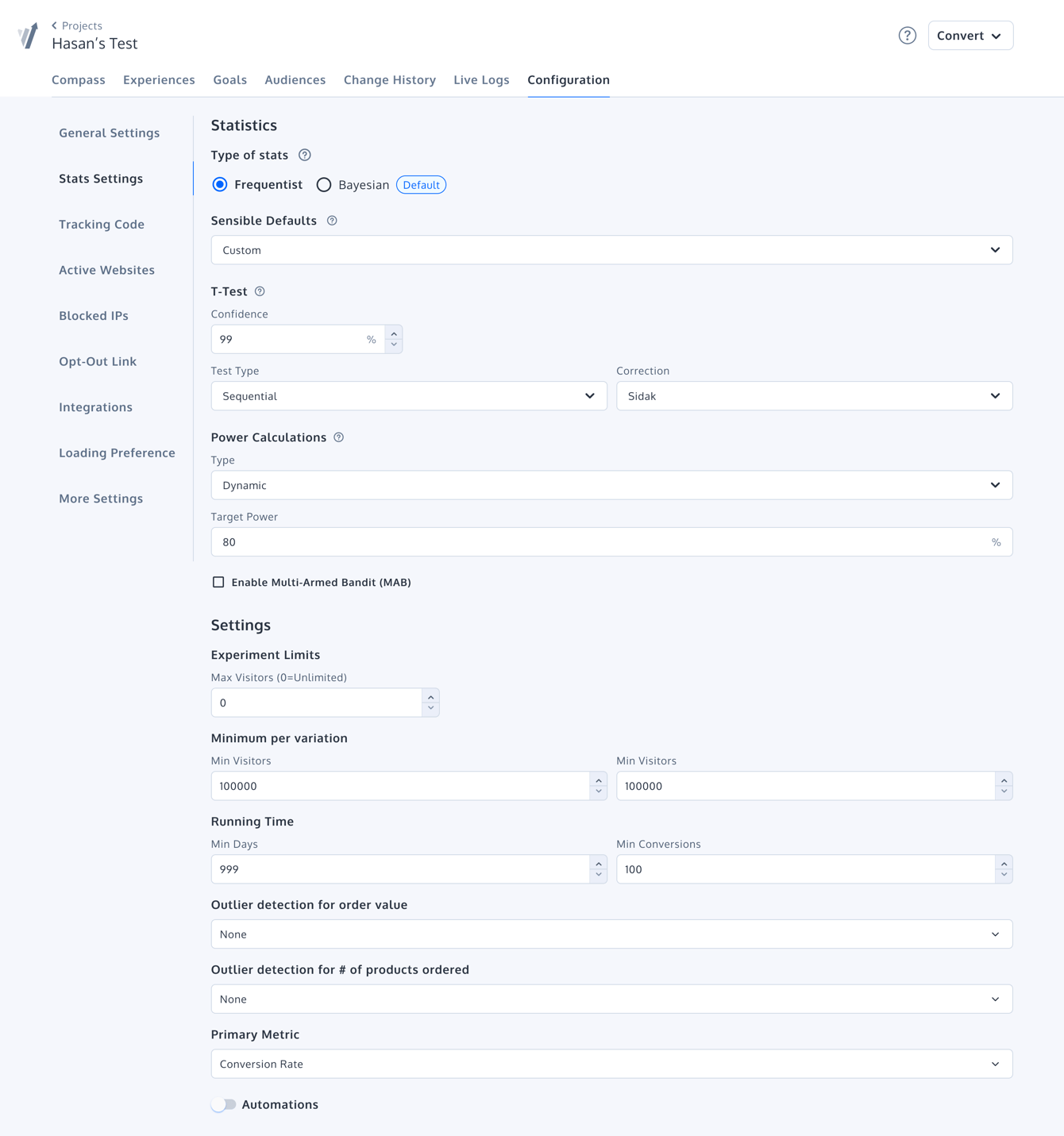The height and width of the screenshot is (1136, 1064).
Task: Click the Power Calculations help icon
Action: (x=338, y=437)
